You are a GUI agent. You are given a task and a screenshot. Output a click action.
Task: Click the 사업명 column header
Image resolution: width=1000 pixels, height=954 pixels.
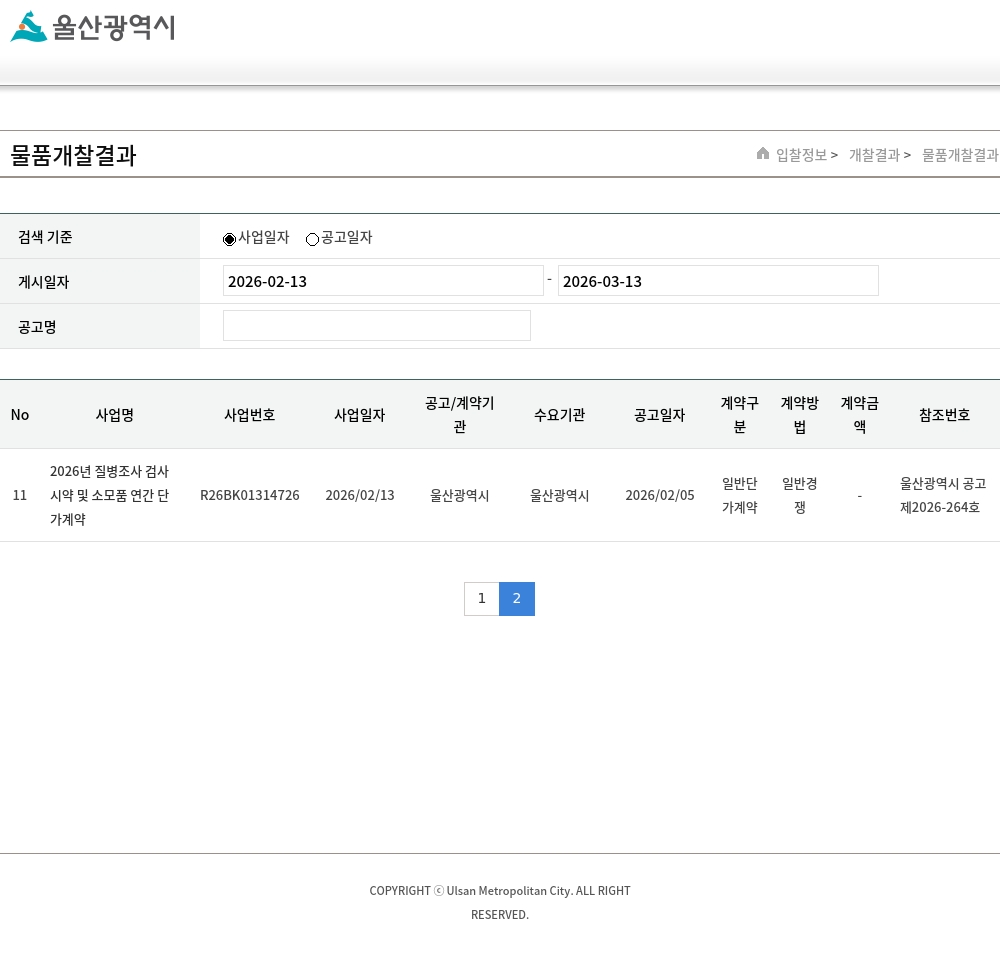pos(115,415)
